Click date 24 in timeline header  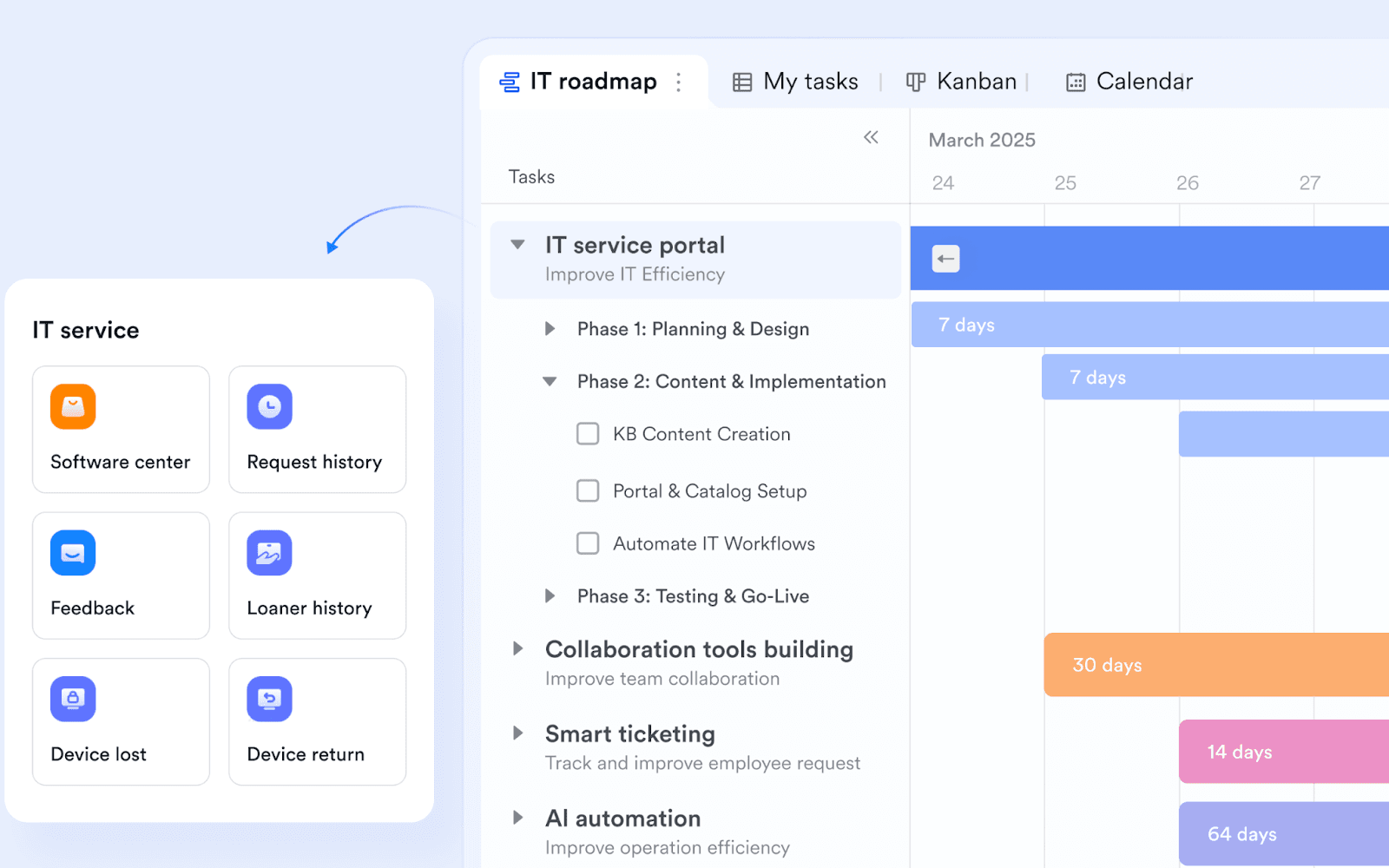[943, 183]
